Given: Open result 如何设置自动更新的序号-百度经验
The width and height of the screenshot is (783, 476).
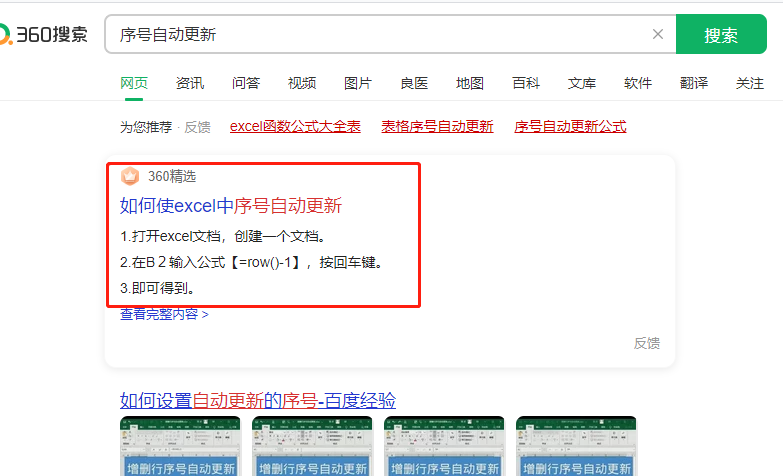Looking at the screenshot, I should point(258,401).
